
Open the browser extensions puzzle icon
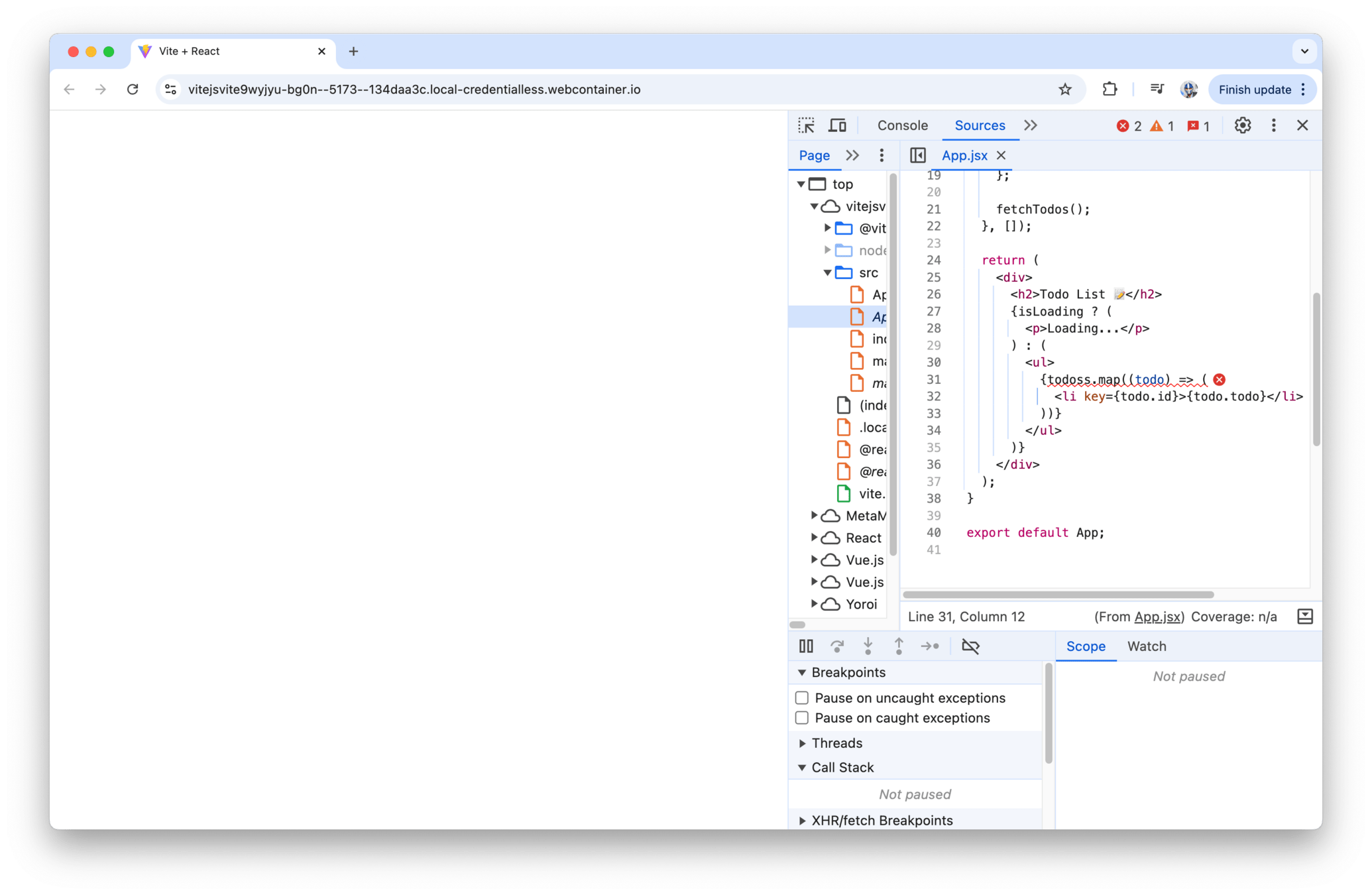pyautogui.click(x=1110, y=89)
